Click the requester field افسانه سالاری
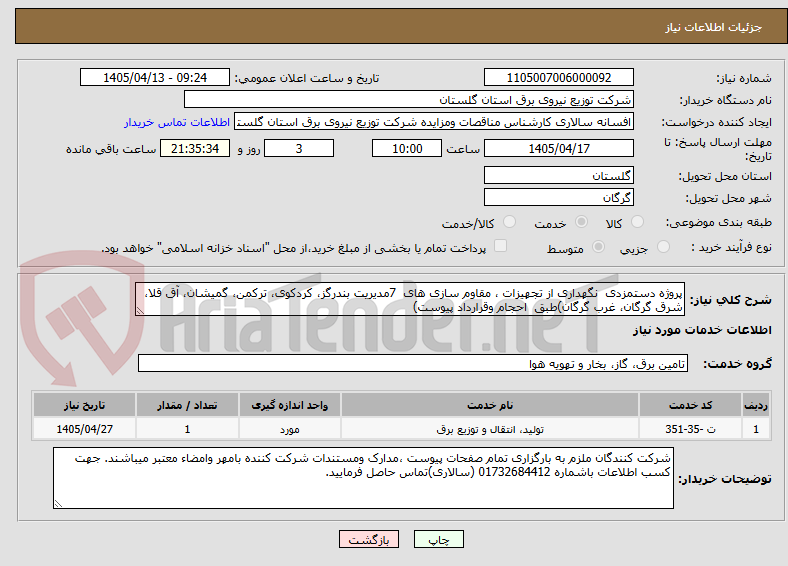This screenshot has width=788, height=566. [x=434, y=122]
